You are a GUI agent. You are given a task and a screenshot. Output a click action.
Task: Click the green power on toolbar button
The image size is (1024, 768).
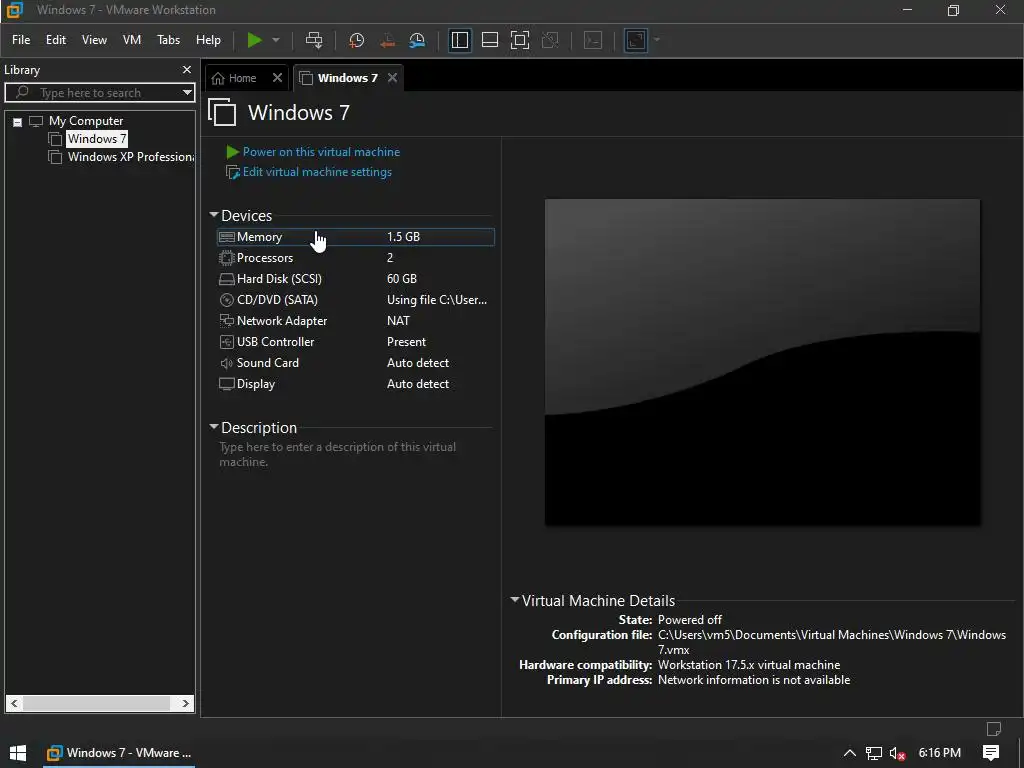[254, 40]
